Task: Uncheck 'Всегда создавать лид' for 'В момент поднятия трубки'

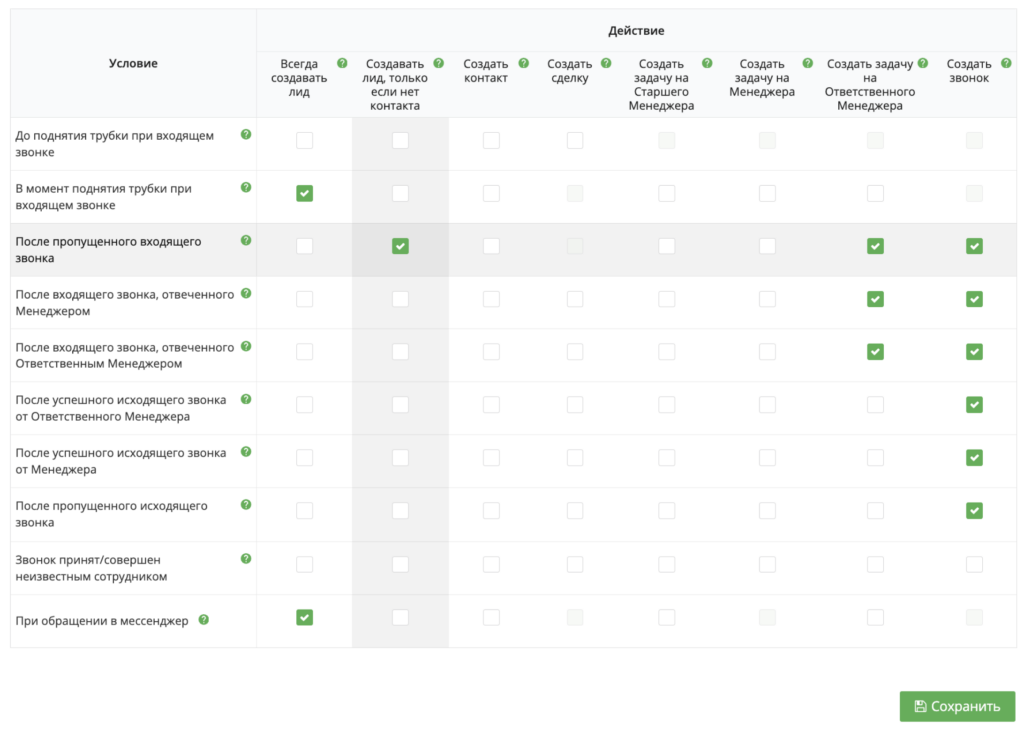Action: (x=304, y=193)
